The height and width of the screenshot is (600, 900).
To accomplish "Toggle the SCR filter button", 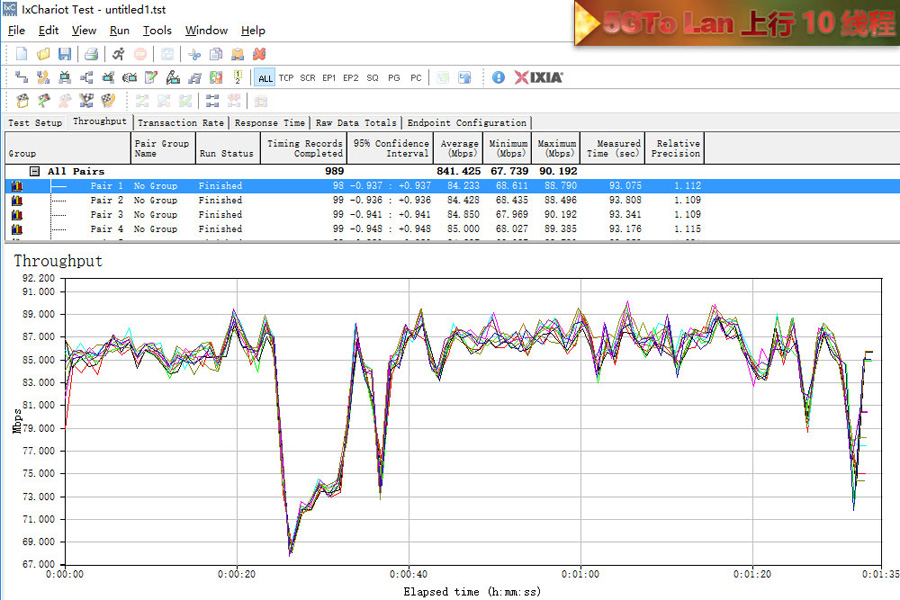I will coord(307,78).
